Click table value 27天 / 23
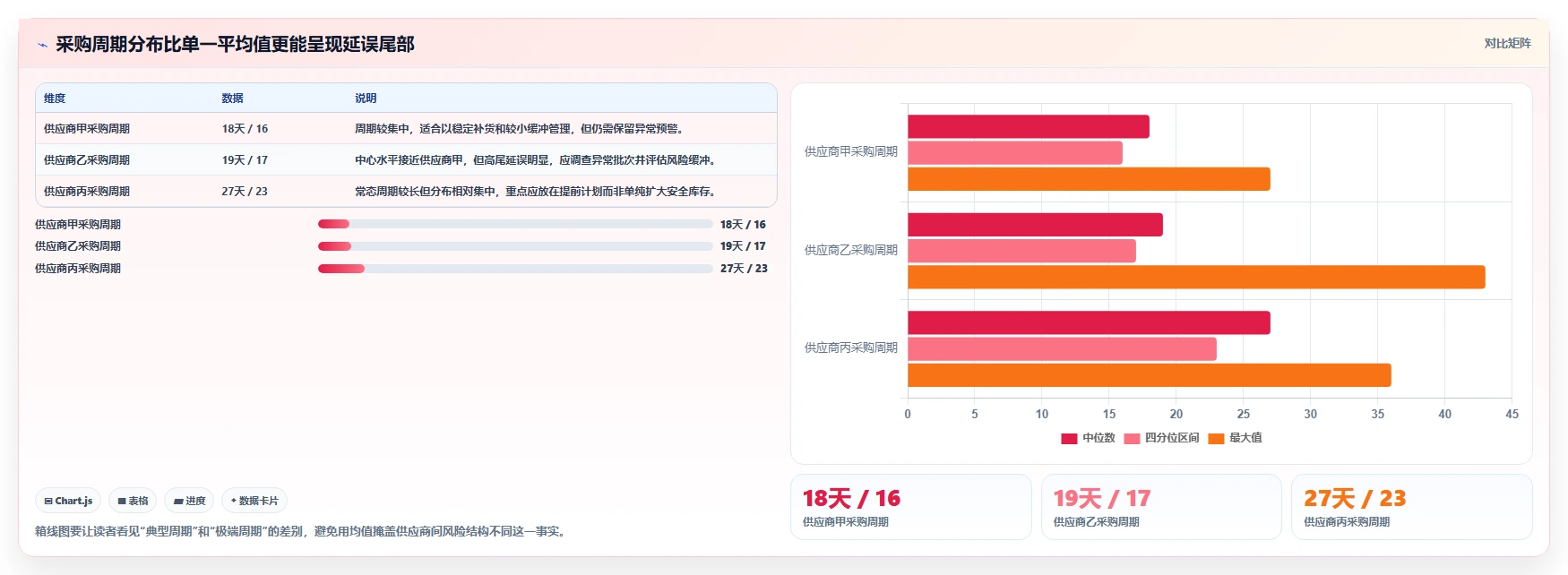Viewport: 1568px width, 575px height. point(245,192)
